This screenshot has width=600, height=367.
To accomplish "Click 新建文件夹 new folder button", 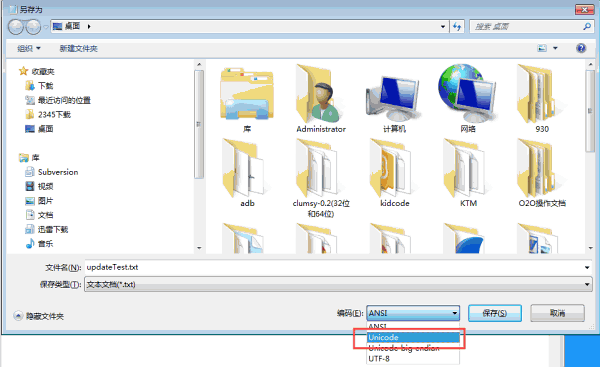I will pos(78,49).
